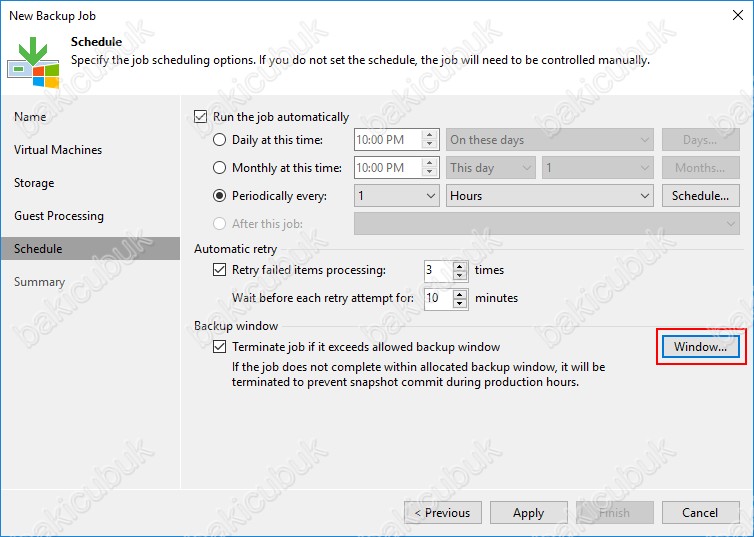Click the Months... button
Image resolution: width=754 pixels, height=537 pixels.
click(701, 168)
